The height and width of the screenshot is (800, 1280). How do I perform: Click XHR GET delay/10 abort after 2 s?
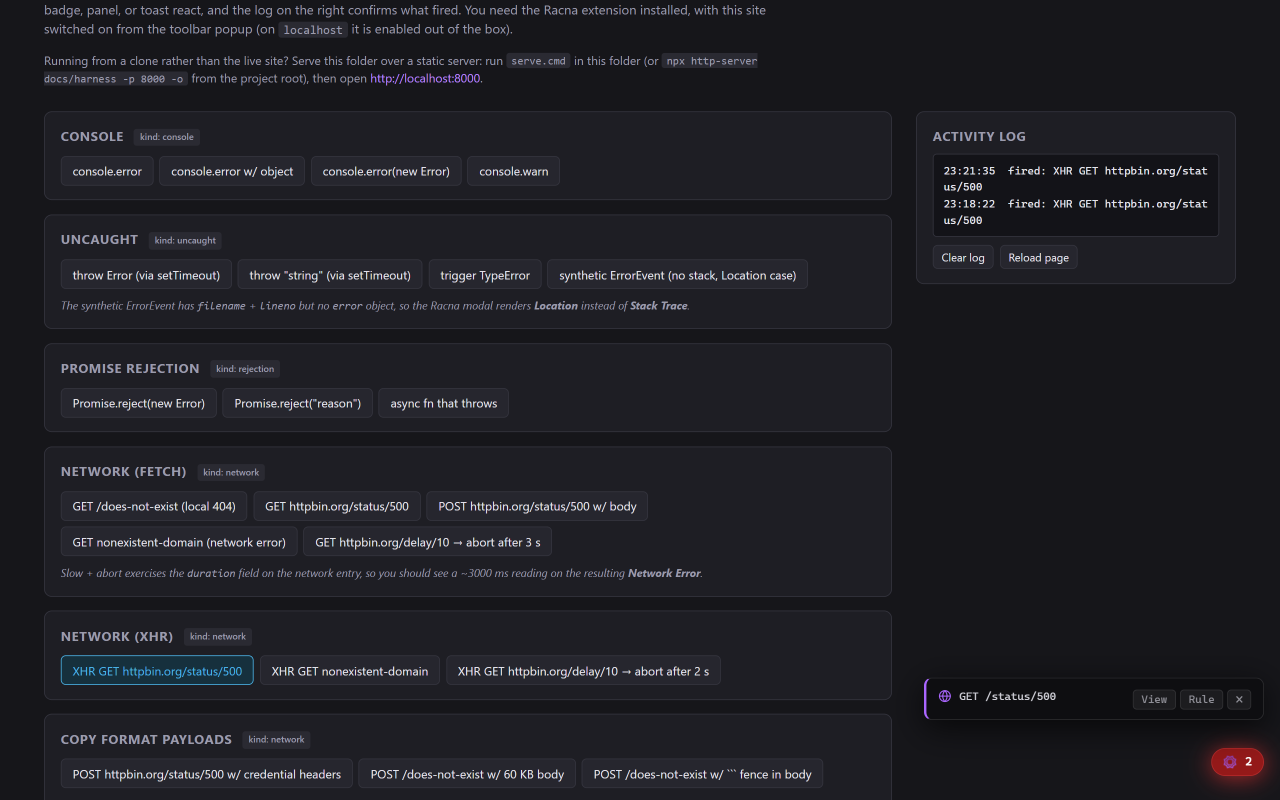point(583,670)
